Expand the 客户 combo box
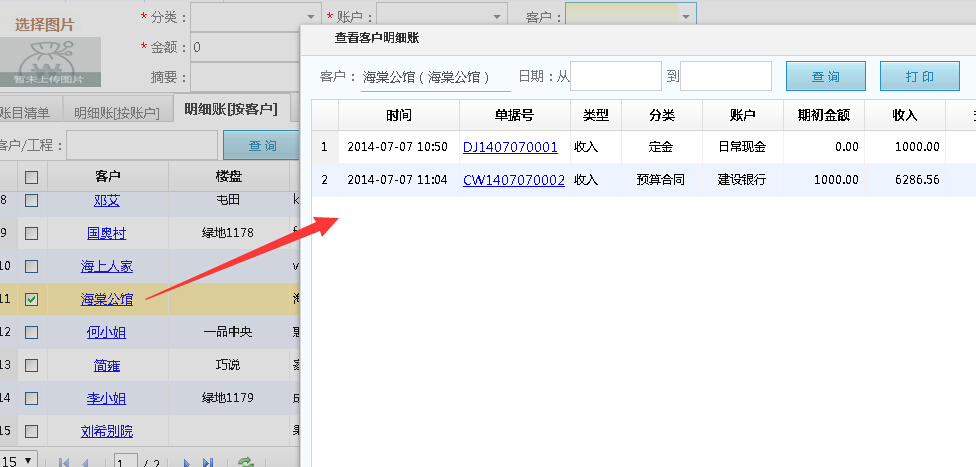The height and width of the screenshot is (467, 976). pyautogui.click(x=685, y=17)
